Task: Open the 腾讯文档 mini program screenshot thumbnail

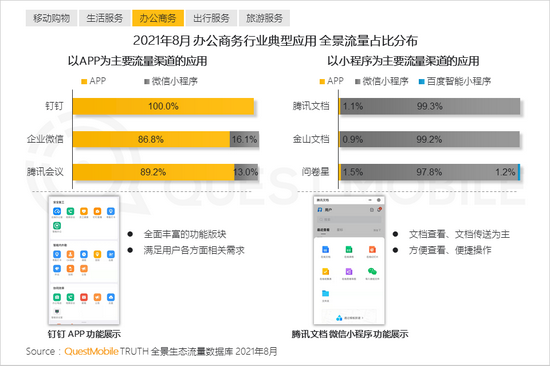Action: pos(349,260)
